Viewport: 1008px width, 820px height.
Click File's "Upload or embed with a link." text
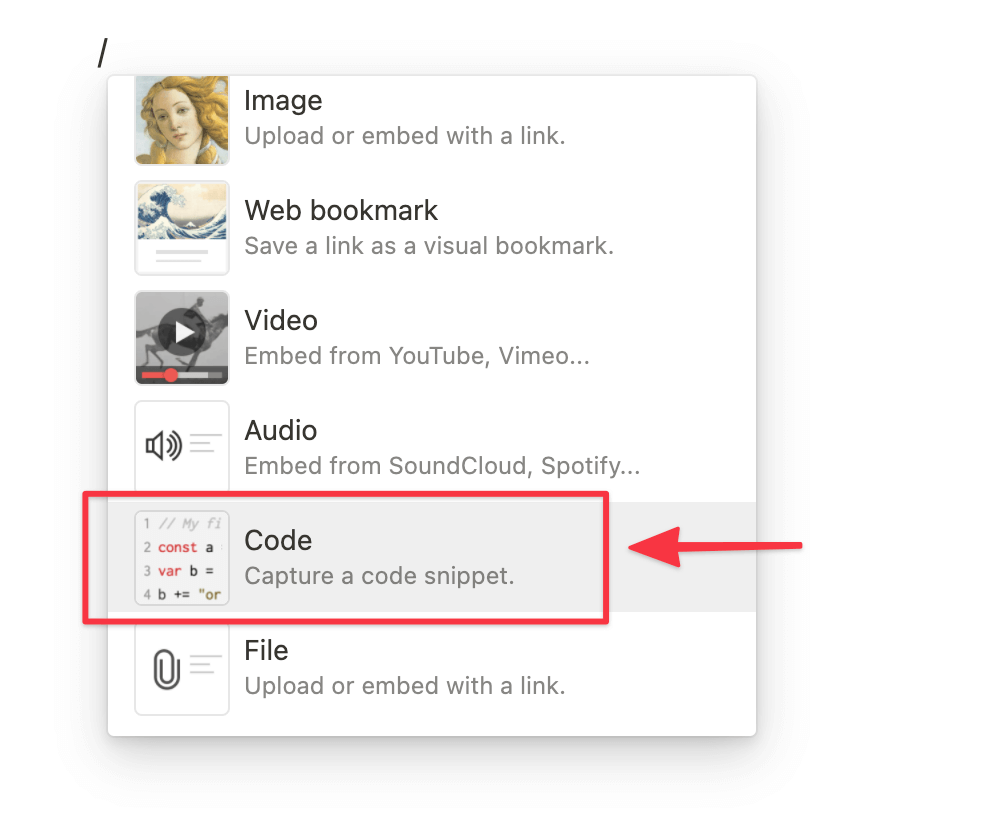click(405, 686)
